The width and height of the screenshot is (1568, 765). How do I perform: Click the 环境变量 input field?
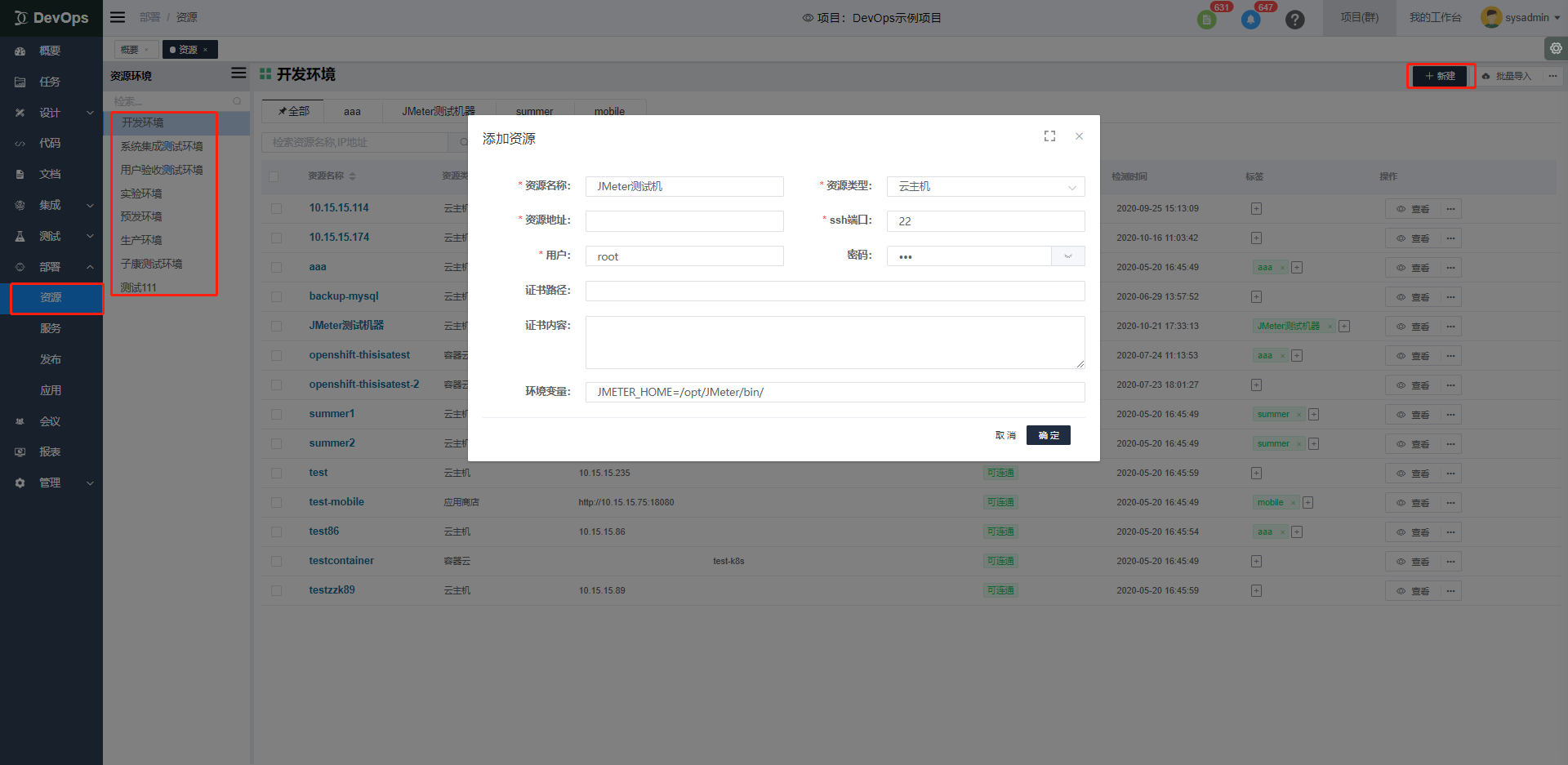point(835,392)
